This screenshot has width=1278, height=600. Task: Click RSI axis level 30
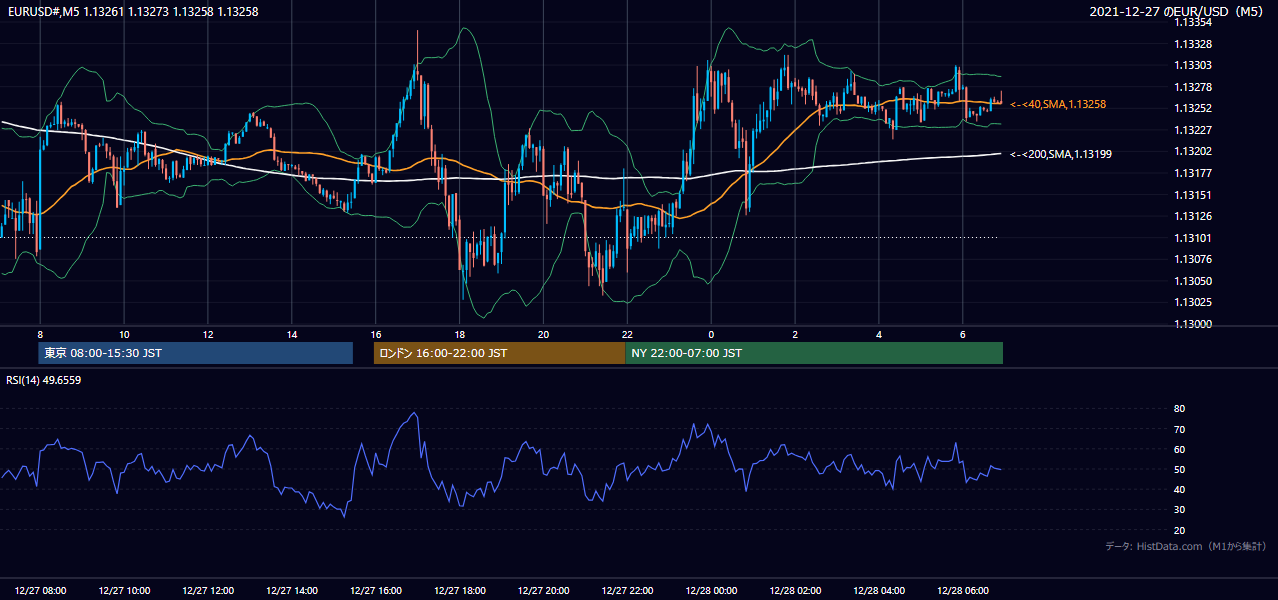tap(1180, 510)
